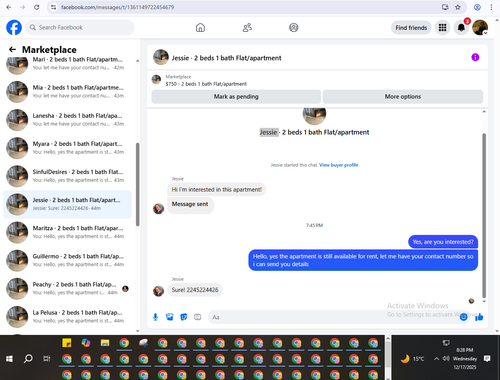Click the browser address bar URL
Screen dimensions: 500x380
[x=117, y=7]
